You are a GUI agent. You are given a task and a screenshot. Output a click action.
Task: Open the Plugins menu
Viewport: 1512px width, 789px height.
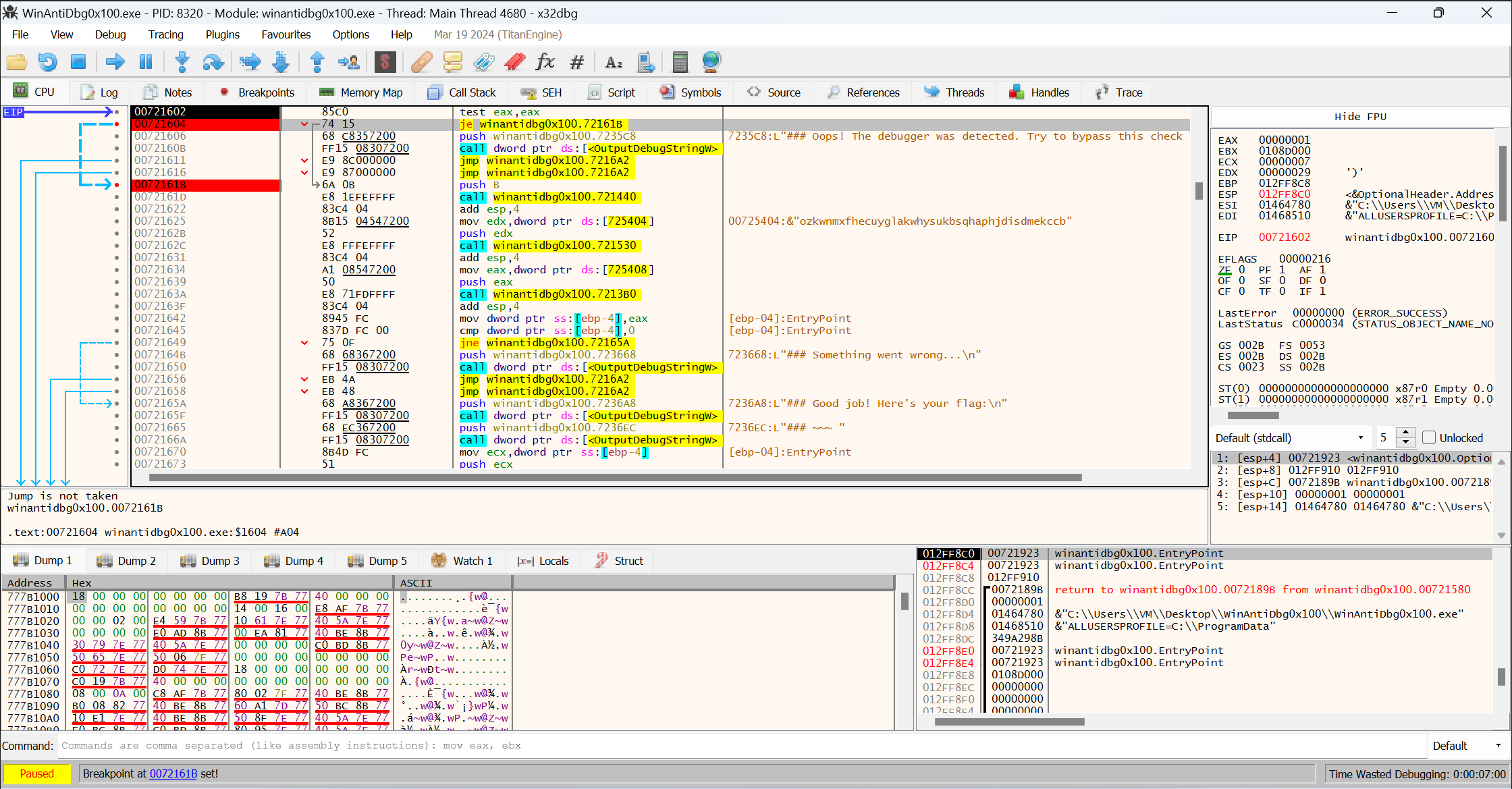222,34
